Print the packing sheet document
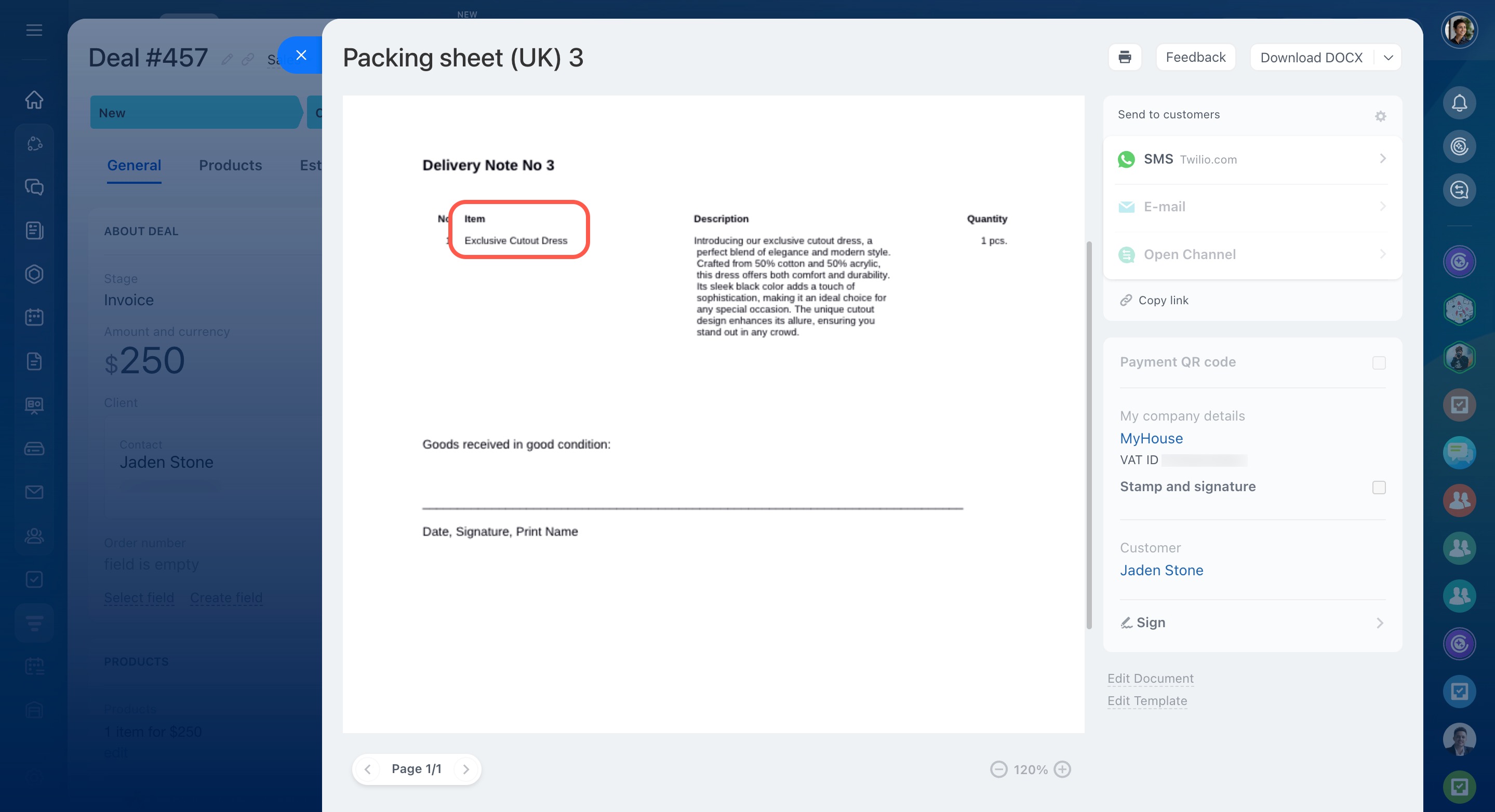 pos(1124,58)
